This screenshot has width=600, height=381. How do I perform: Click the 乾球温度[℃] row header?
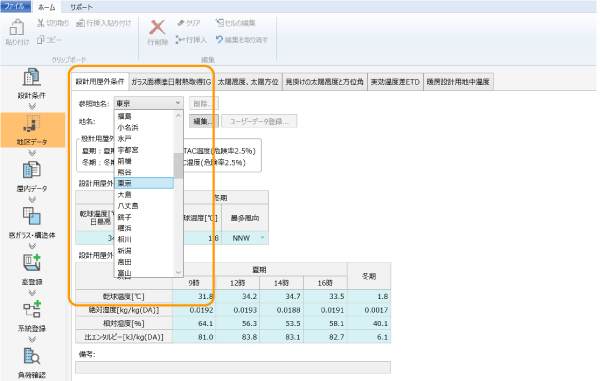coord(124,296)
